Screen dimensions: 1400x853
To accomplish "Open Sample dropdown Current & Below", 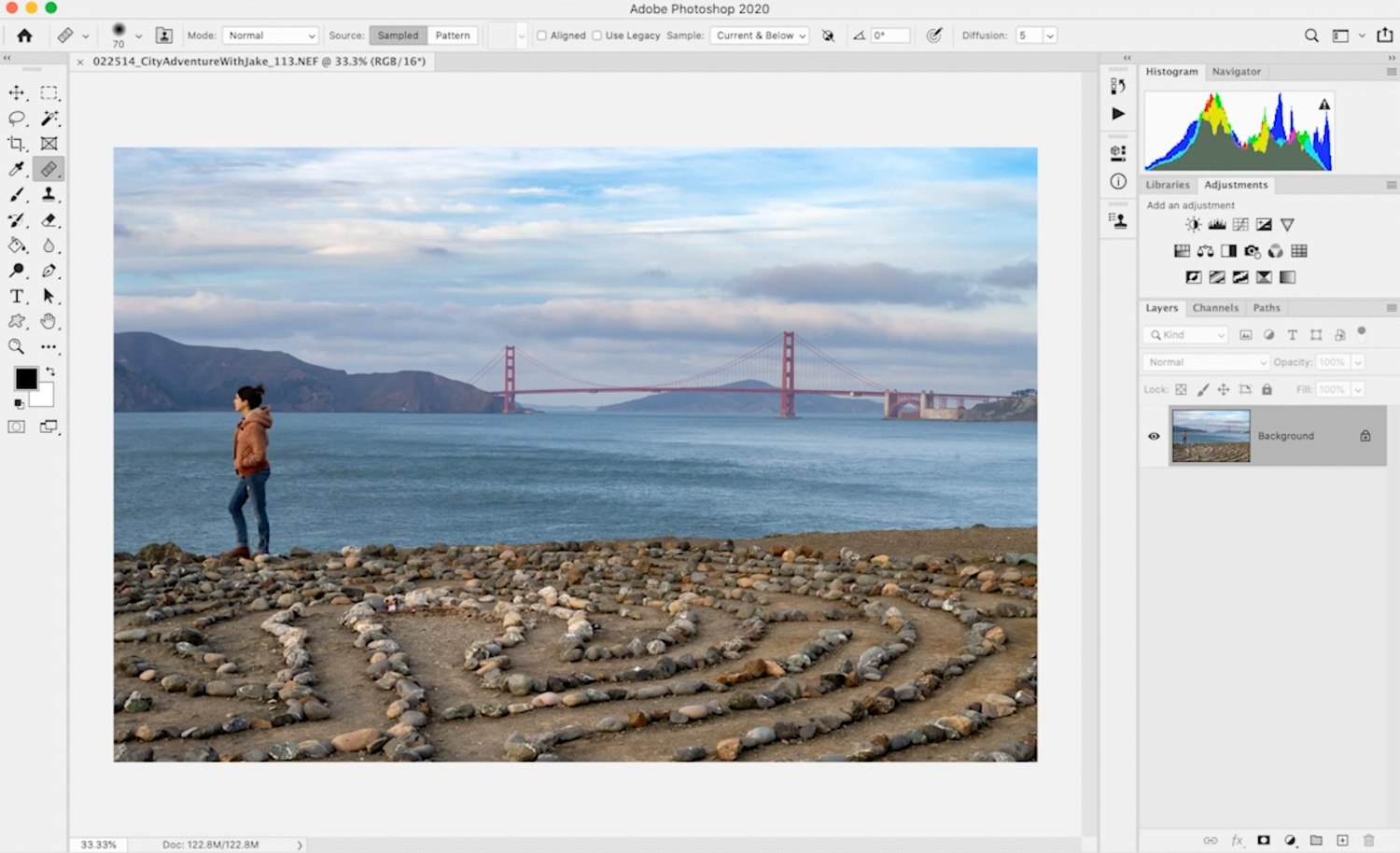I will [760, 35].
